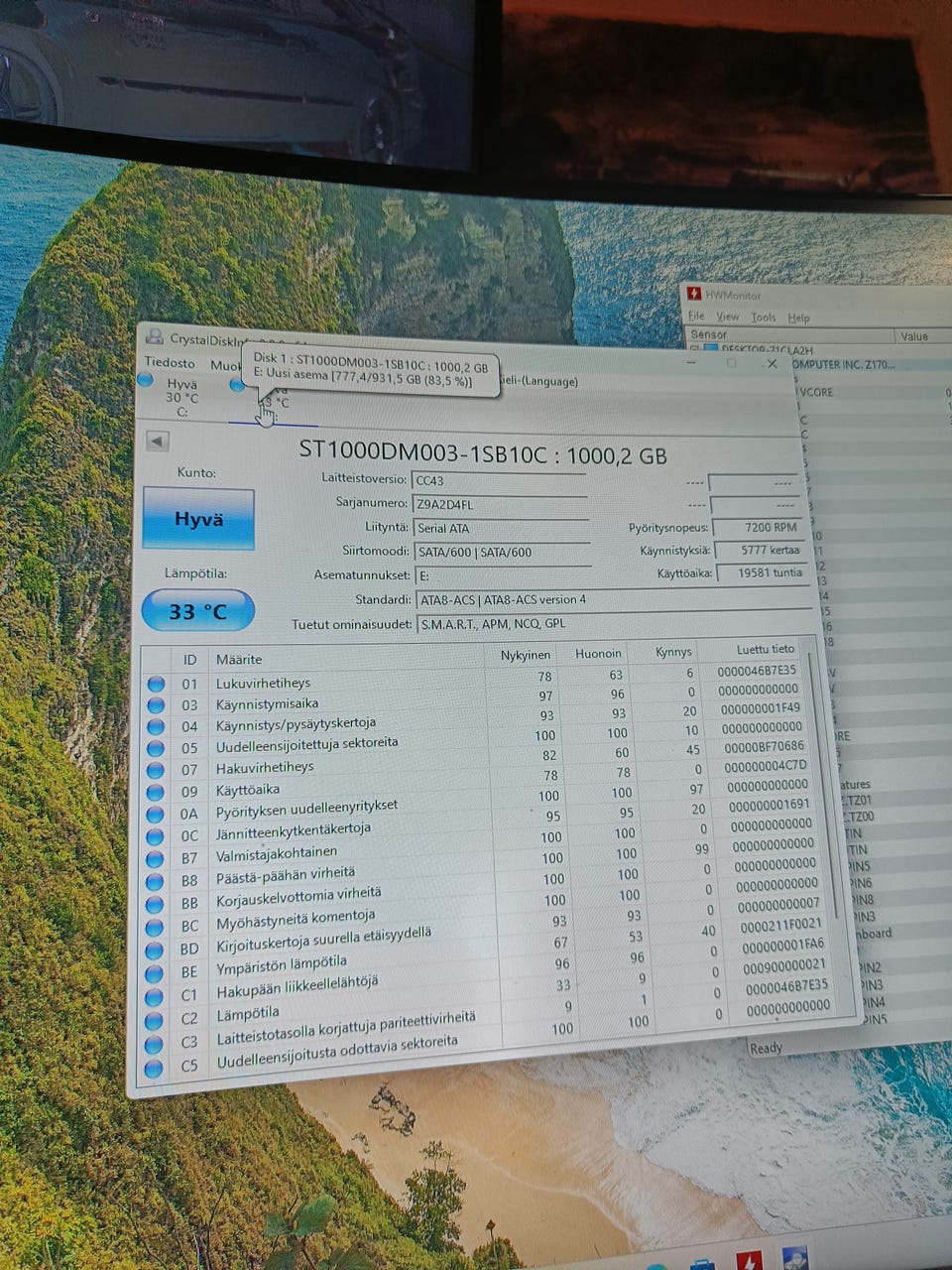This screenshot has width=952, height=1270.
Task: Select status orb for row 03 Käynnistymisaika
Action: [x=156, y=704]
